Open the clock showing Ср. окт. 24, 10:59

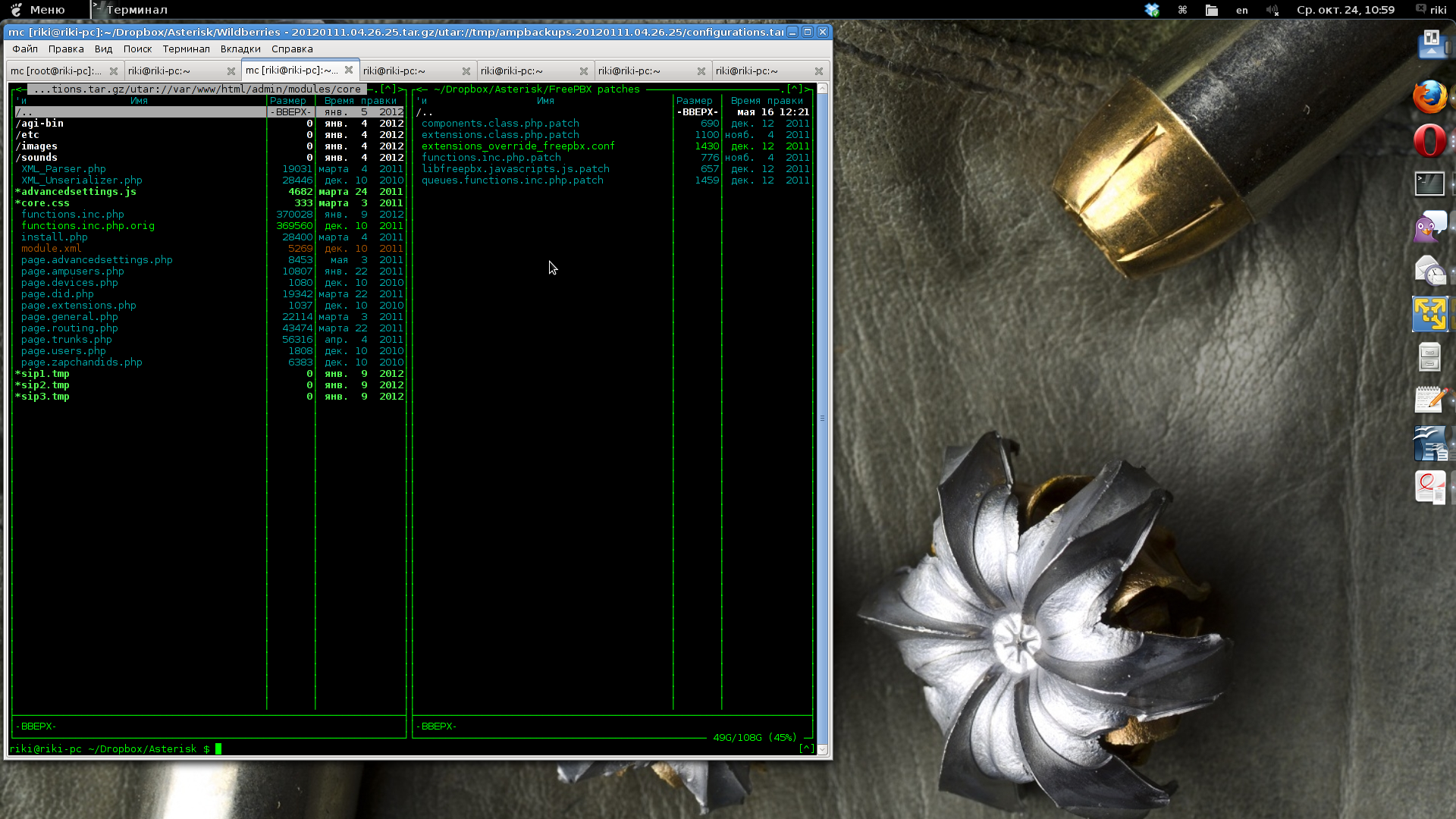point(1345,10)
